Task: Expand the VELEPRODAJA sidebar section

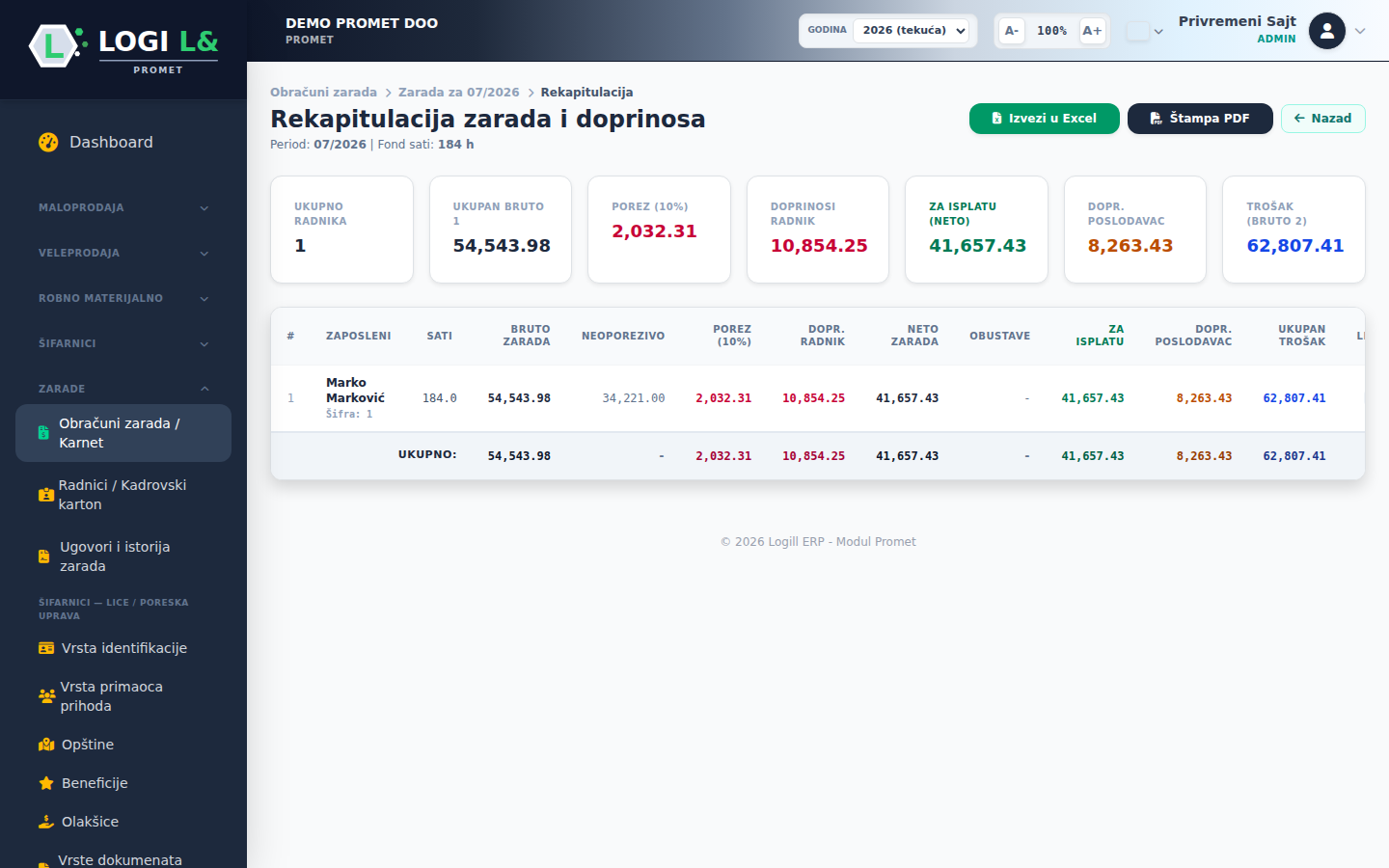Action: (x=123, y=253)
